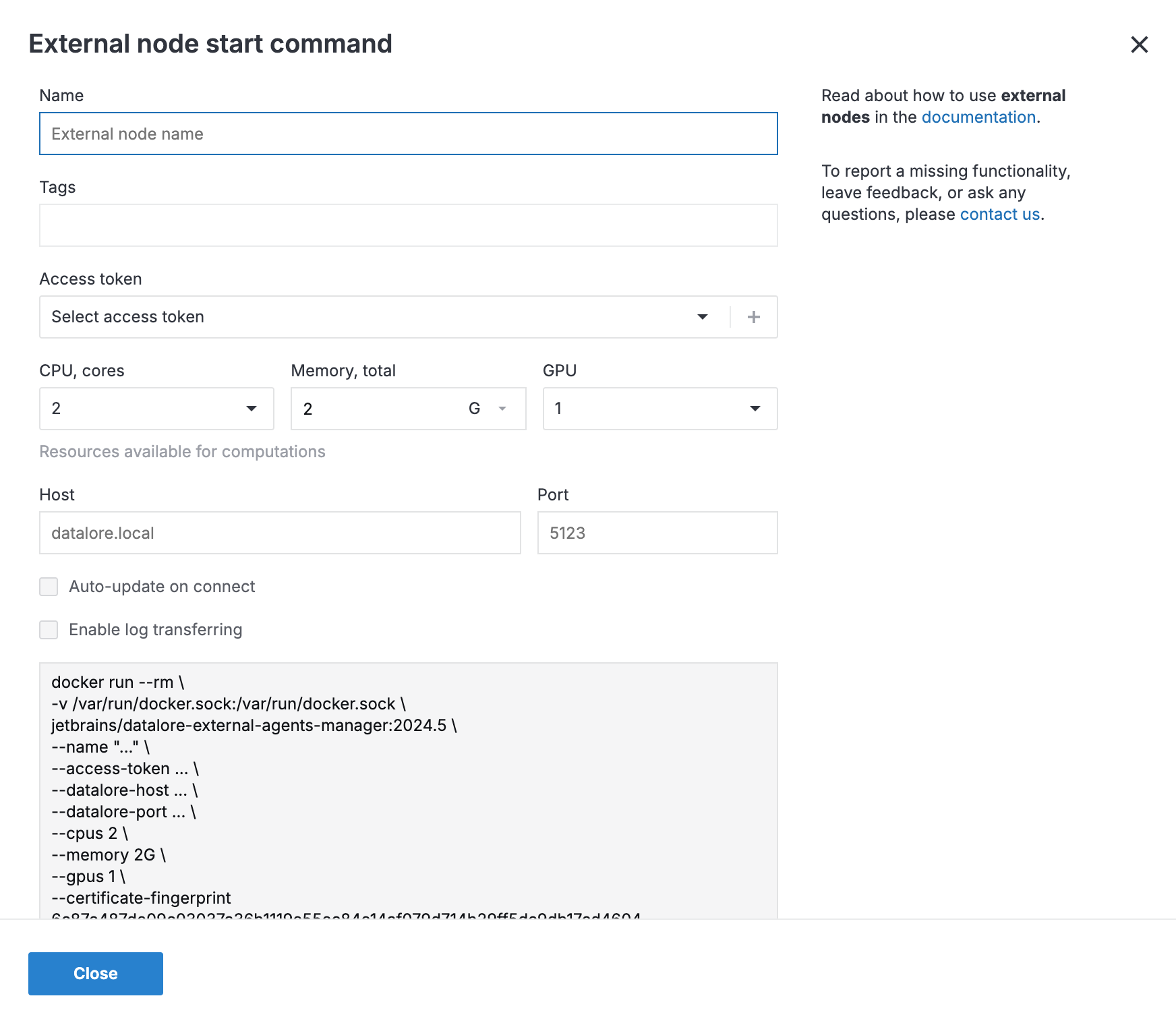The image size is (1176, 1021).
Task: Click the access token dropdown arrow
Action: pyautogui.click(x=703, y=317)
